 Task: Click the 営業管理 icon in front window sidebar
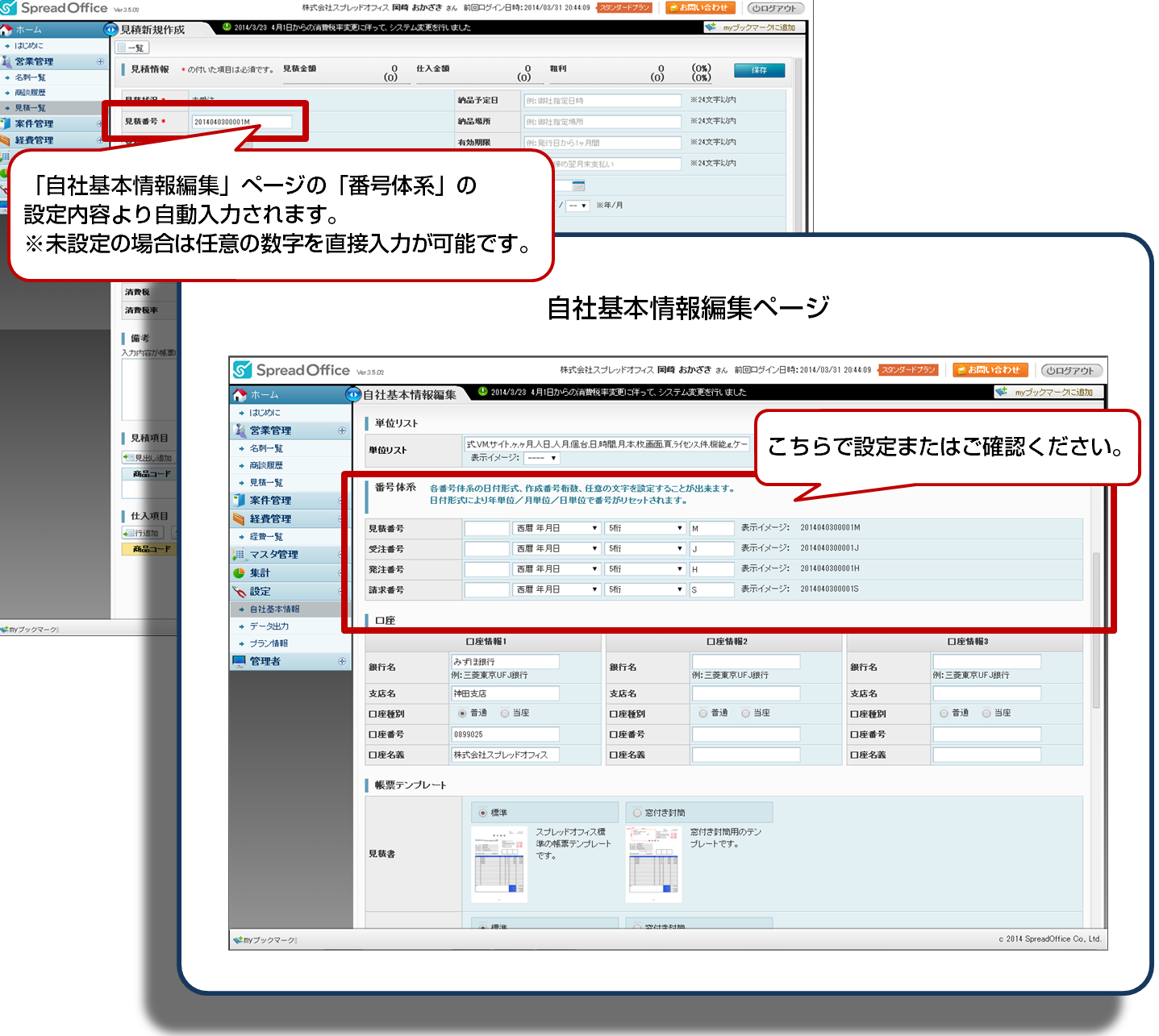pyautogui.click(x=239, y=431)
